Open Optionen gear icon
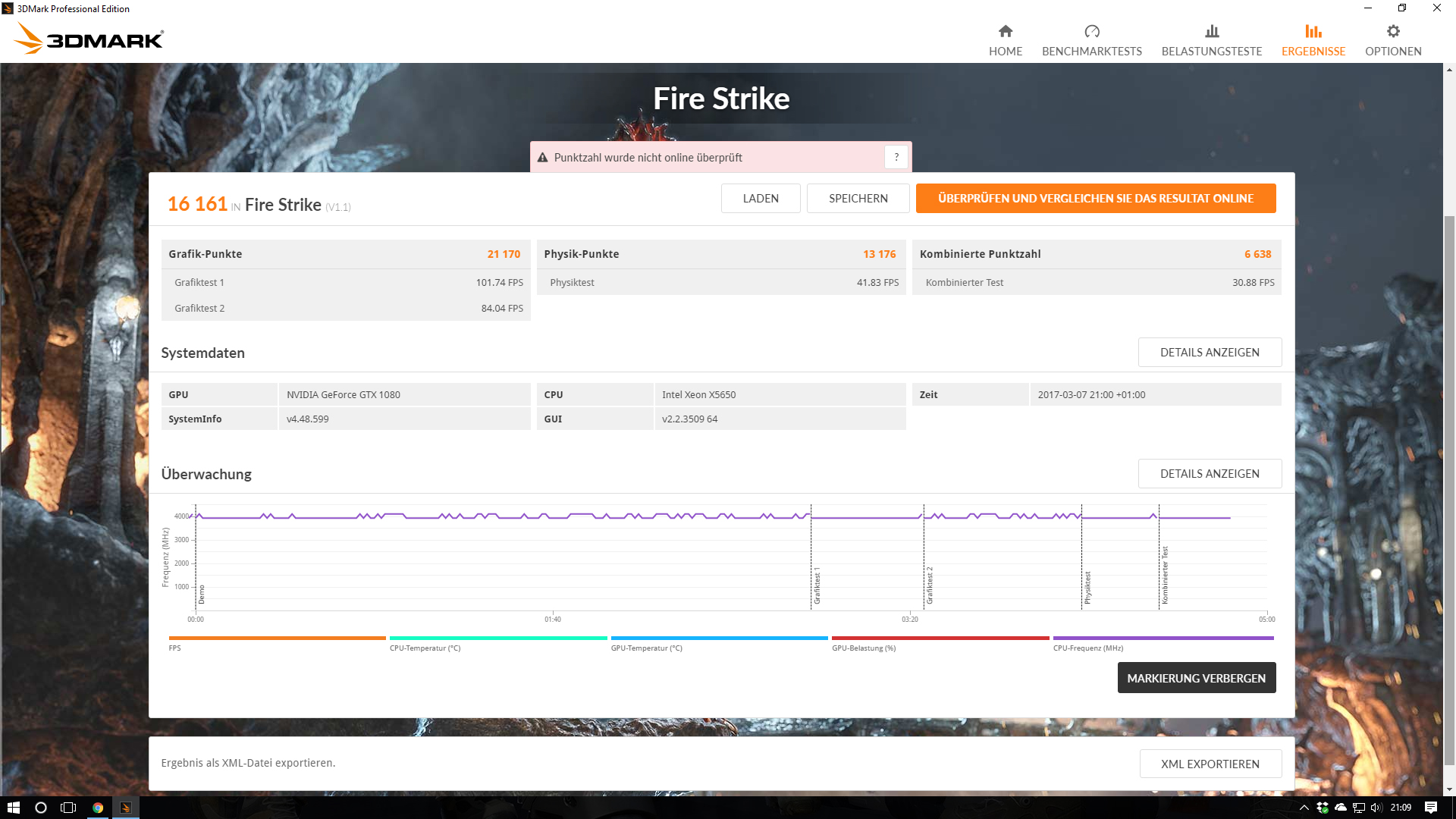 coord(1392,31)
